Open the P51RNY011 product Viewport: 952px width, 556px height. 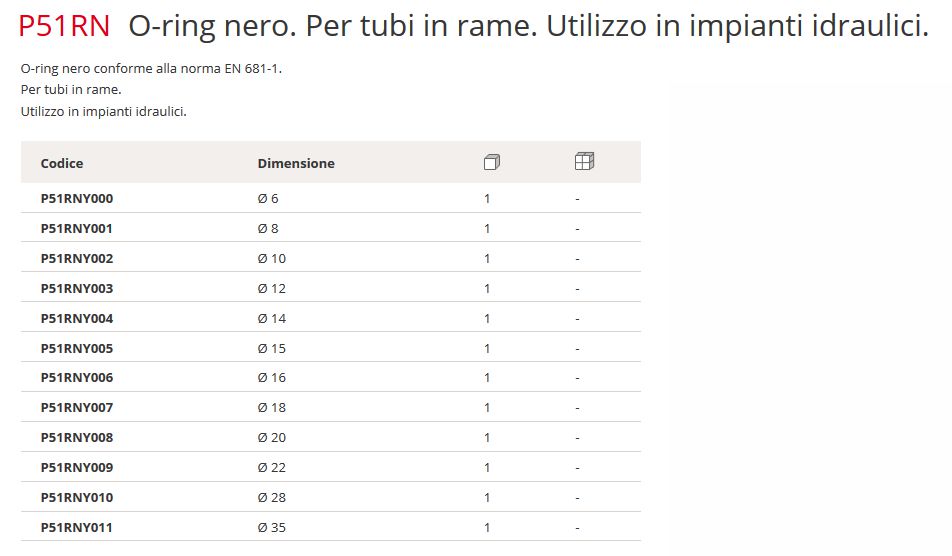[x=77, y=527]
